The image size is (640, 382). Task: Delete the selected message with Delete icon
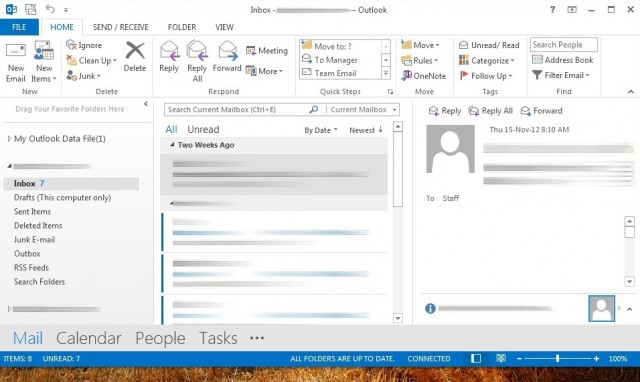[x=135, y=51]
